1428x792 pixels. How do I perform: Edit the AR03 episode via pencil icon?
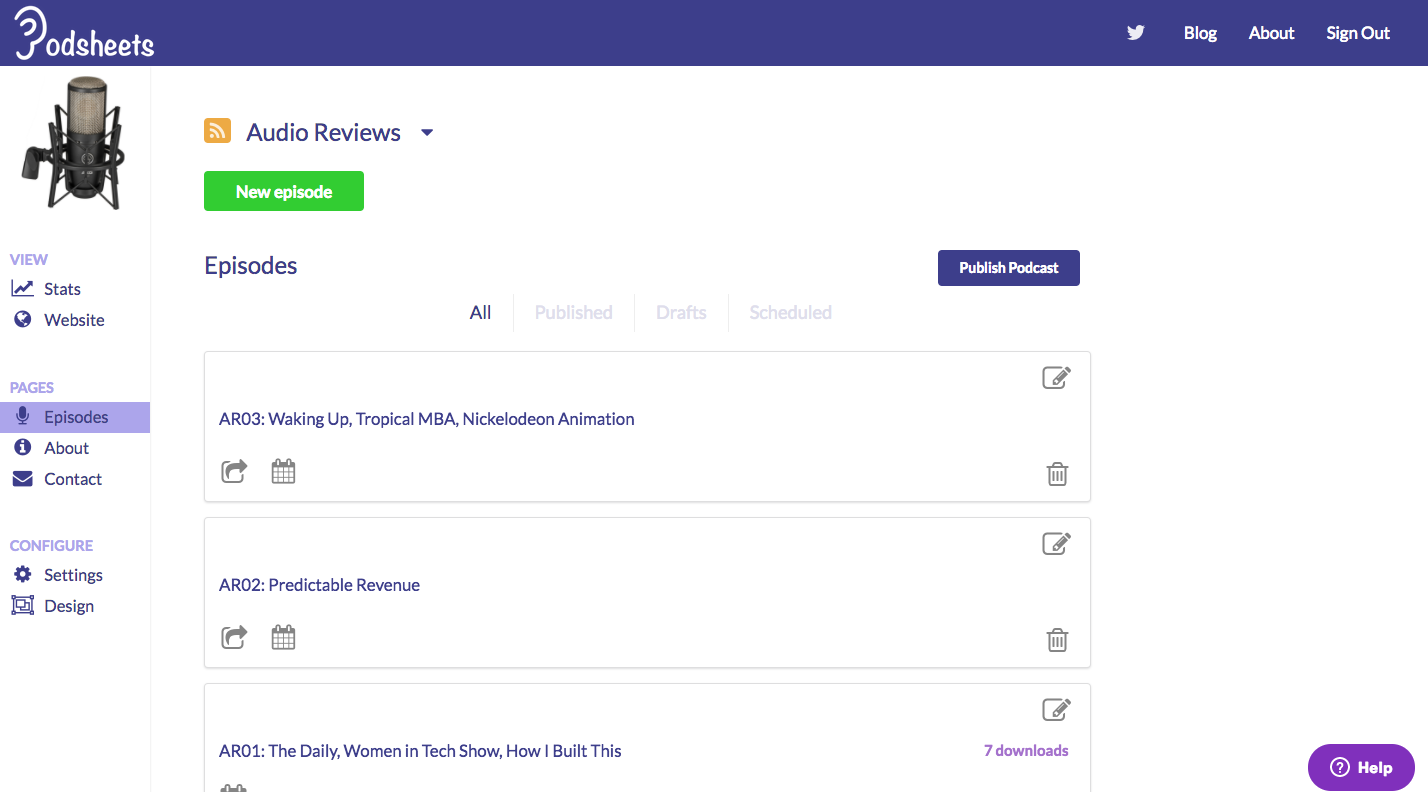pos(1056,377)
